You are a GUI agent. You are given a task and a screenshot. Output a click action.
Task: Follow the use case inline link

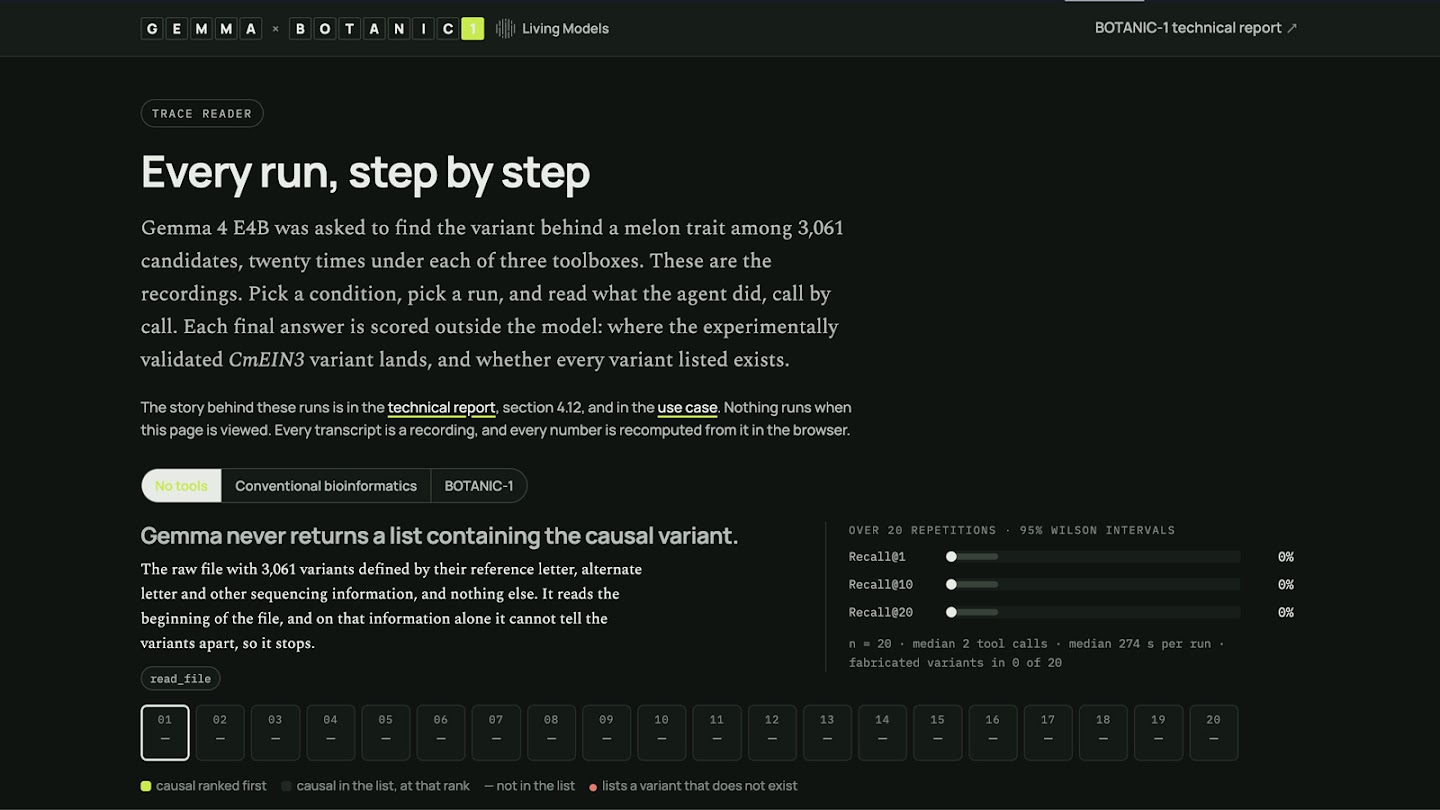click(x=687, y=408)
